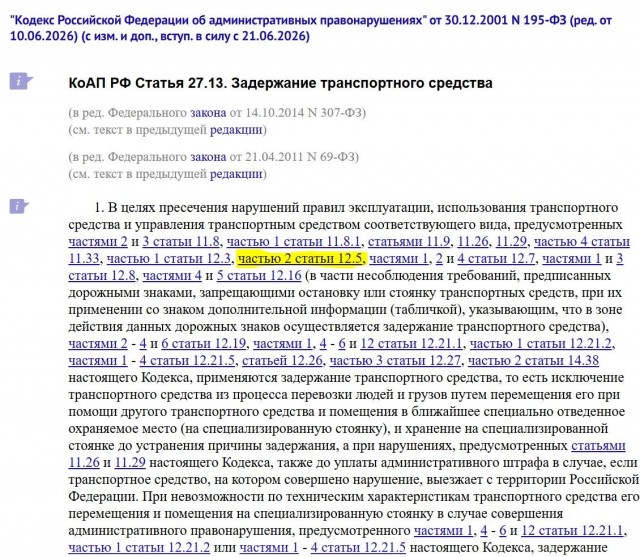The height and width of the screenshot is (557, 640).
Task: Follow the link "частью 1 статьи 11.8.1"
Action: (293, 242)
